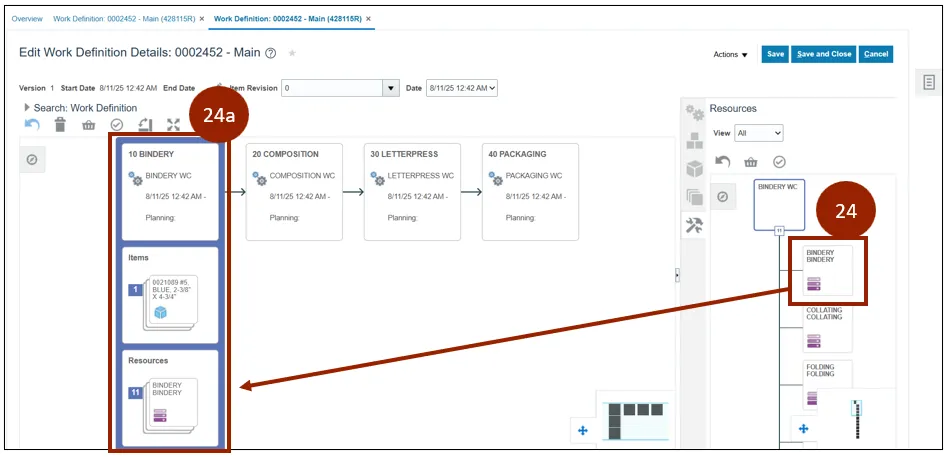Click the Save and Close button

tap(824, 54)
